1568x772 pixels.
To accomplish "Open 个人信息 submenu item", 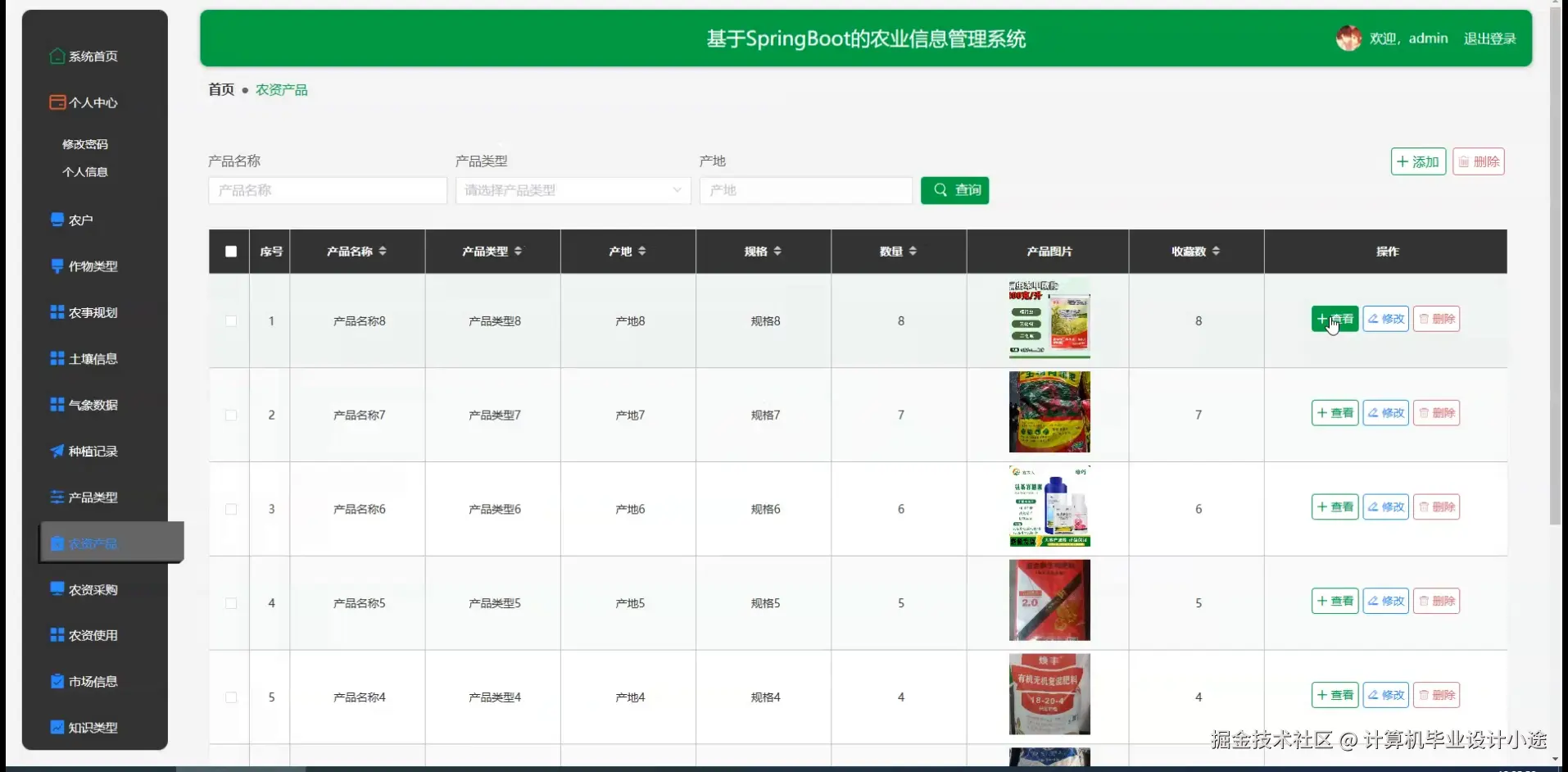I will pos(85,172).
